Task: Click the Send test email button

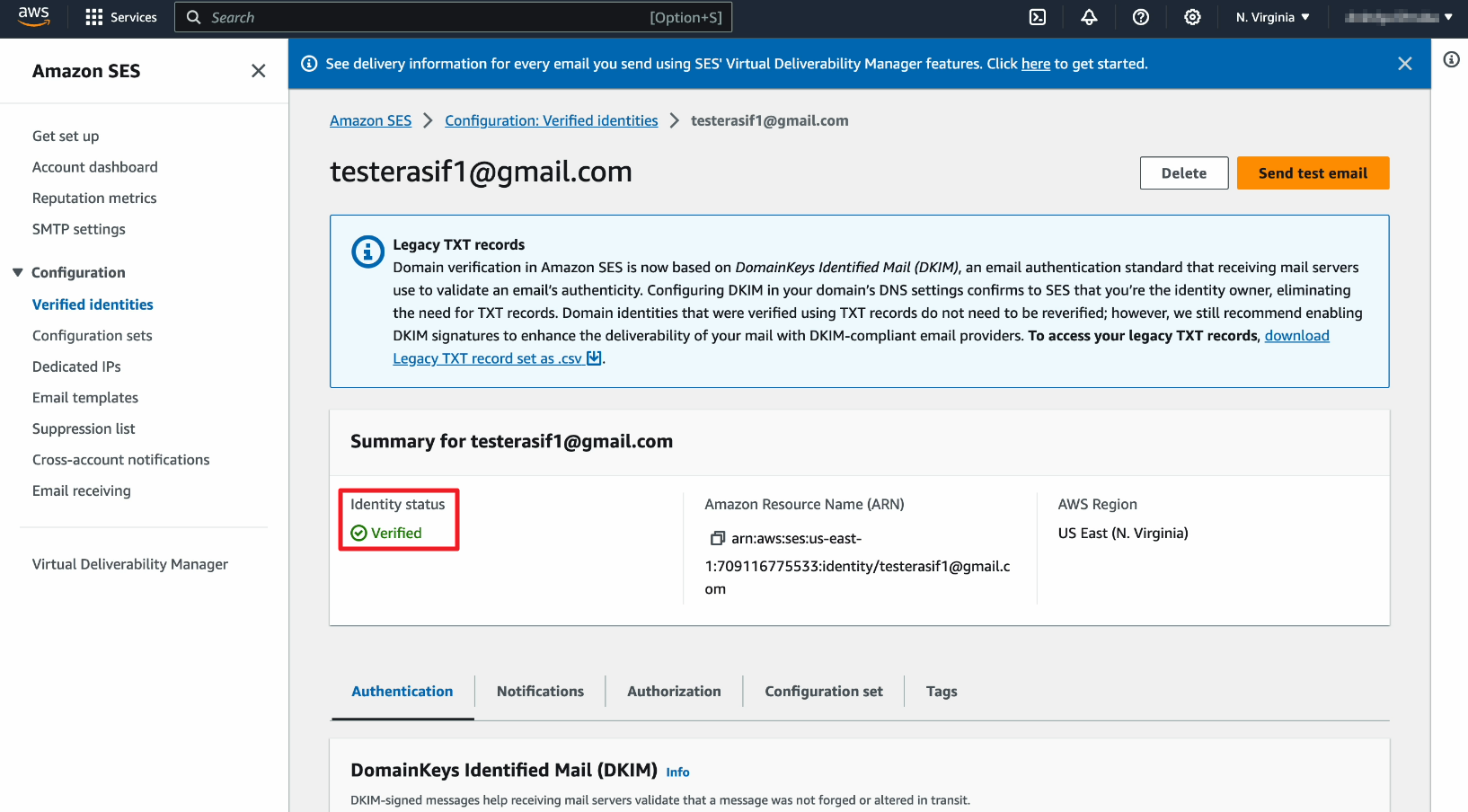Action: click(1313, 173)
